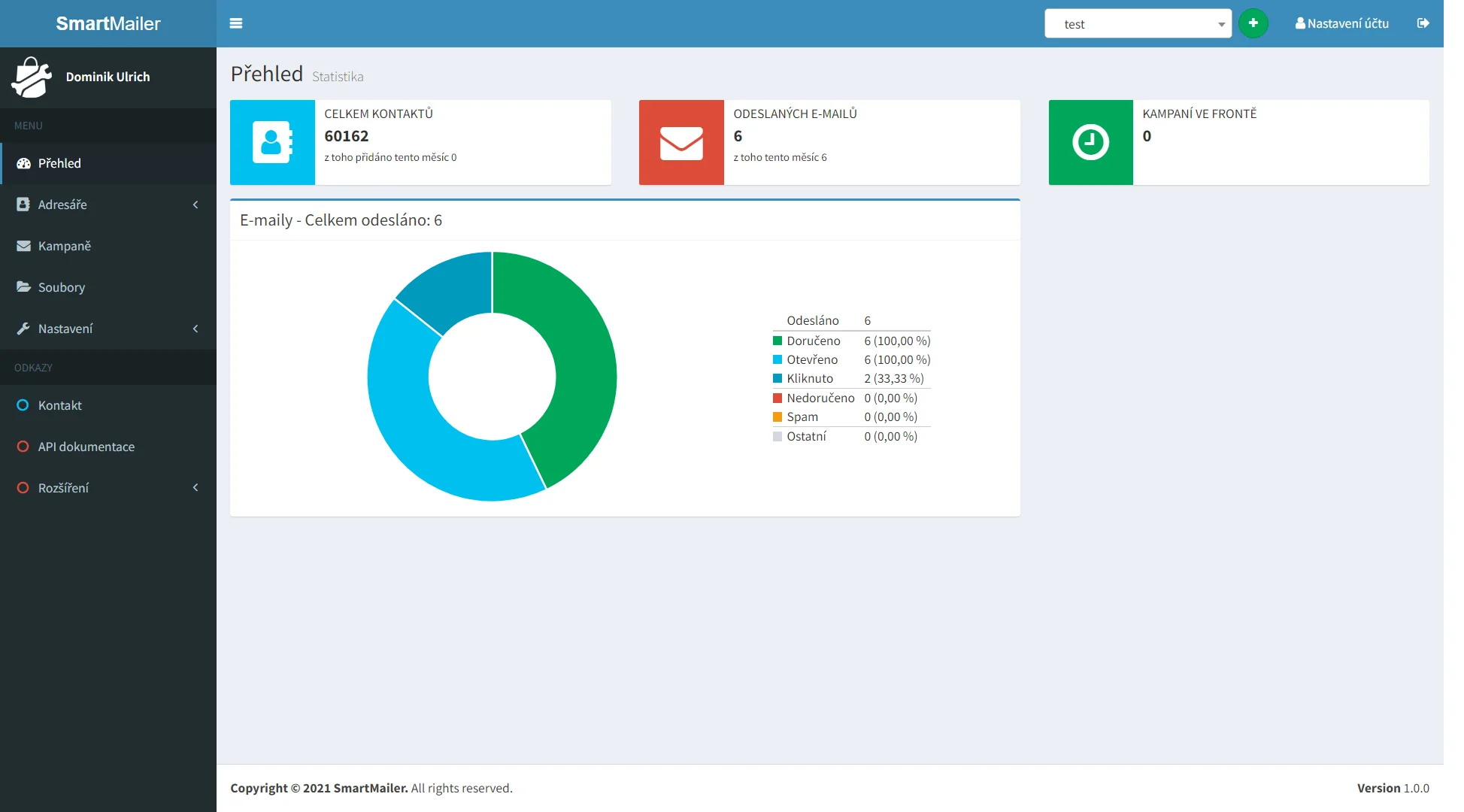Click the contacts address book tile icon
Image resolution: width=1464 pixels, height=812 pixels.
(272, 142)
